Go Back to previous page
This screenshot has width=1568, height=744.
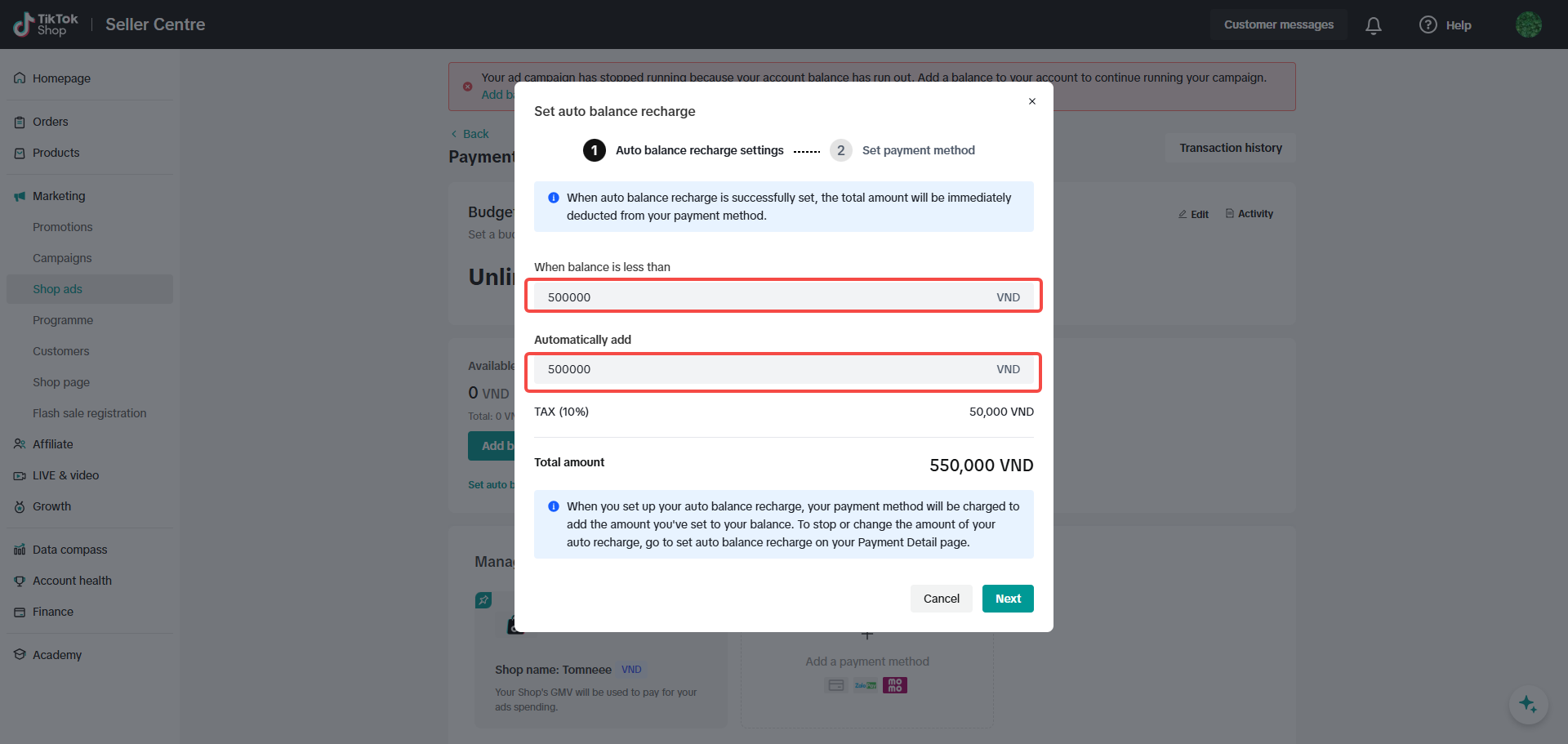tap(470, 134)
